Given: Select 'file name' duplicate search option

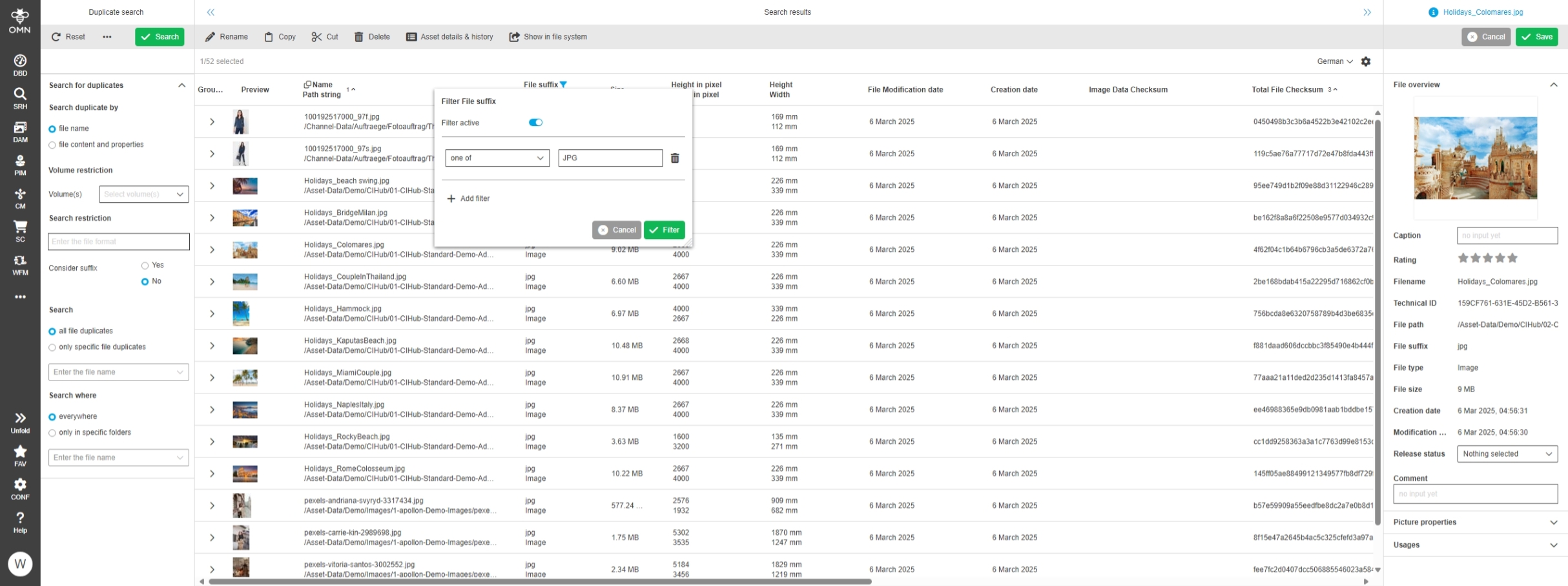Looking at the screenshot, I should [52, 129].
